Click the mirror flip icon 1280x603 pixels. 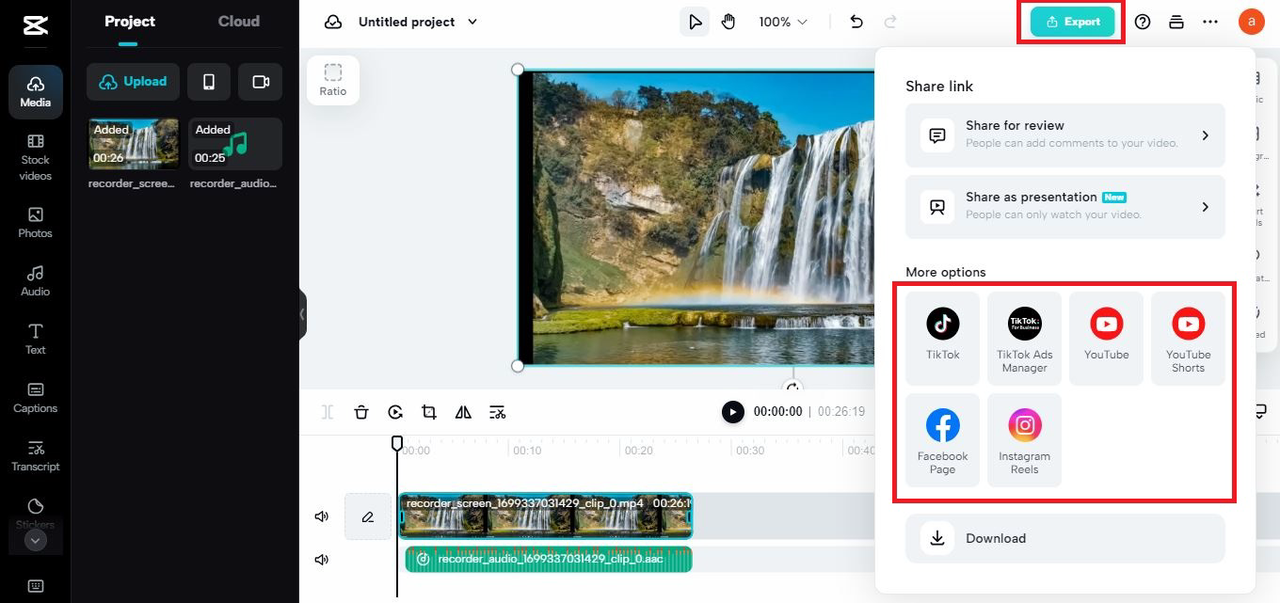click(463, 412)
